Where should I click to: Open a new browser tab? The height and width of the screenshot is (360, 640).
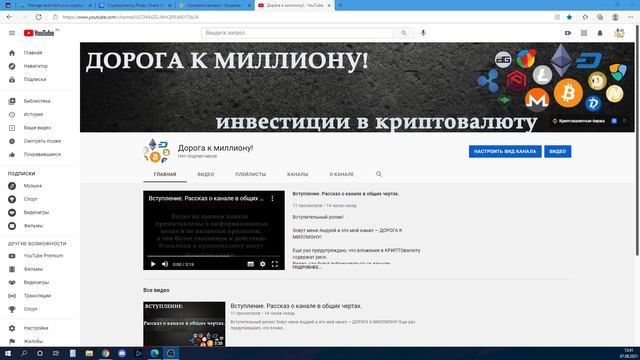[x=340, y=5]
